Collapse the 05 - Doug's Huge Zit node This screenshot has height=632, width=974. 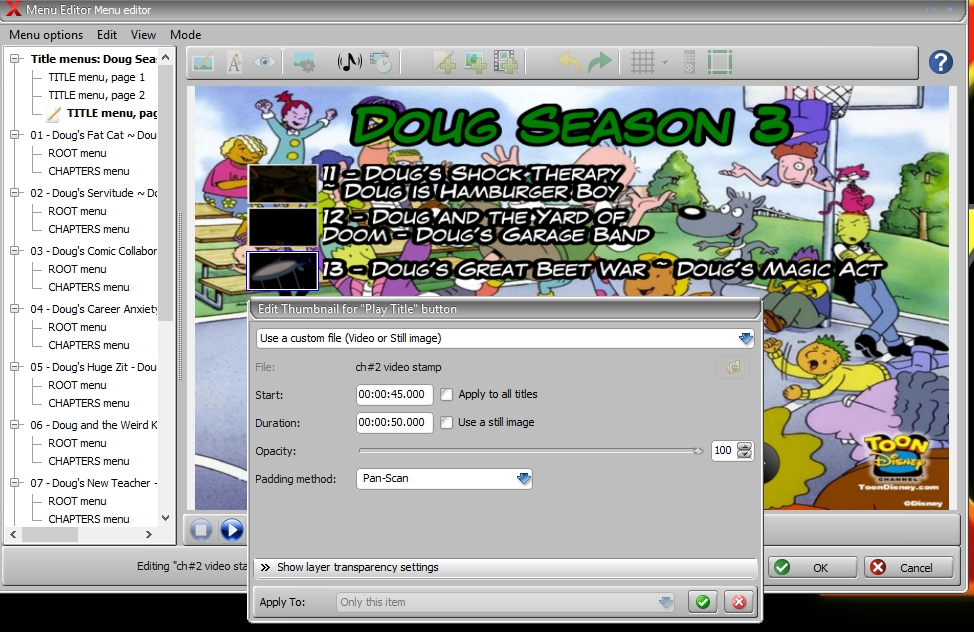tap(15, 367)
